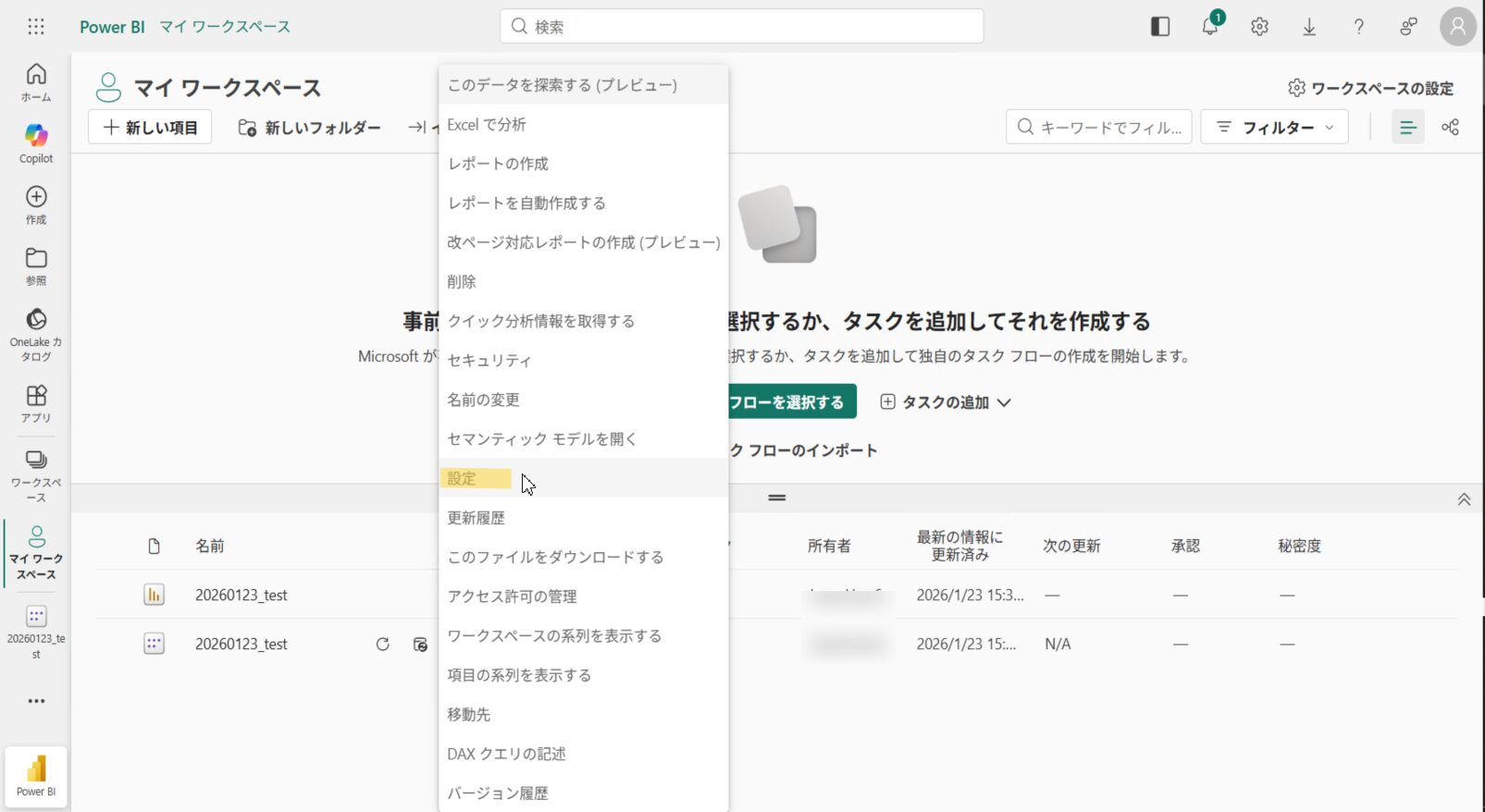This screenshot has width=1485, height=812.
Task: Click the refresh icon for 20260123_test
Action: (382, 644)
